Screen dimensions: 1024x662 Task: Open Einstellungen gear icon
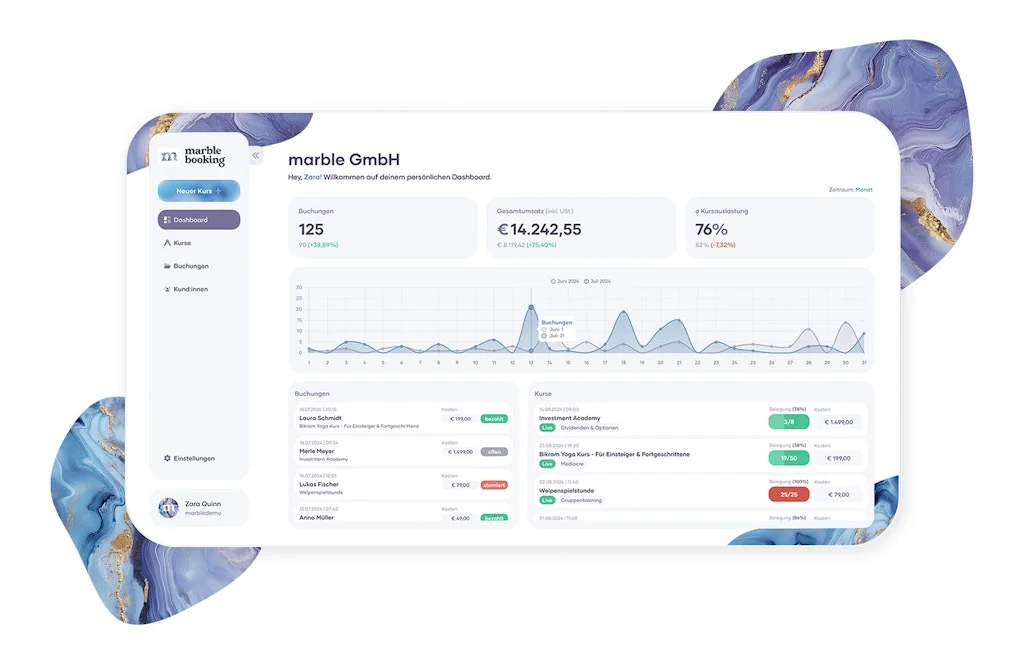pyautogui.click(x=167, y=458)
